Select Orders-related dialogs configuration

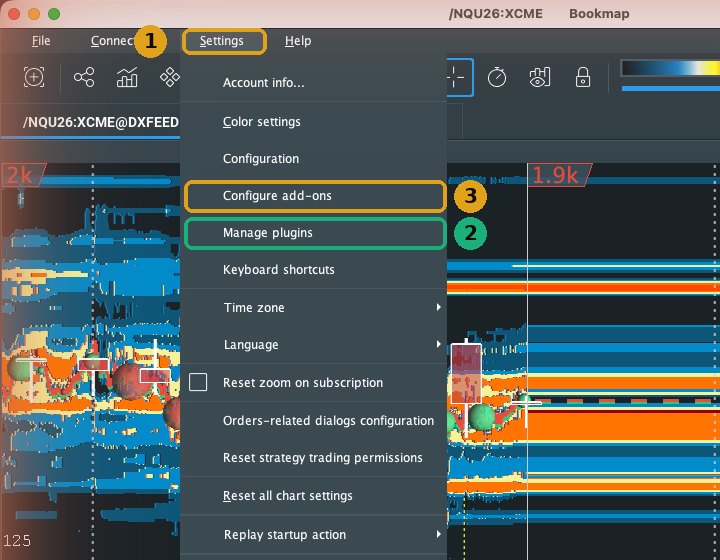click(314, 420)
